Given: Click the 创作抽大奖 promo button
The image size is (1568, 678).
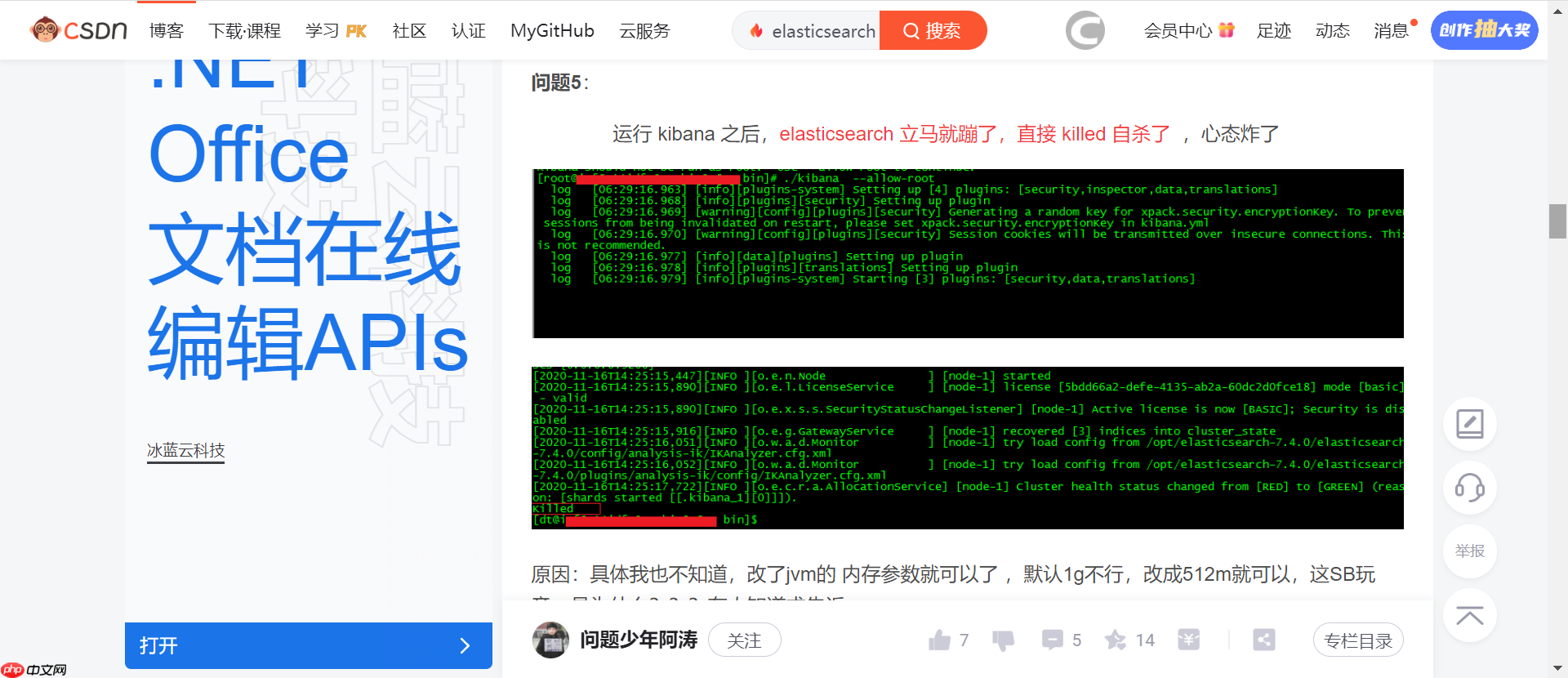Looking at the screenshot, I should [1485, 30].
